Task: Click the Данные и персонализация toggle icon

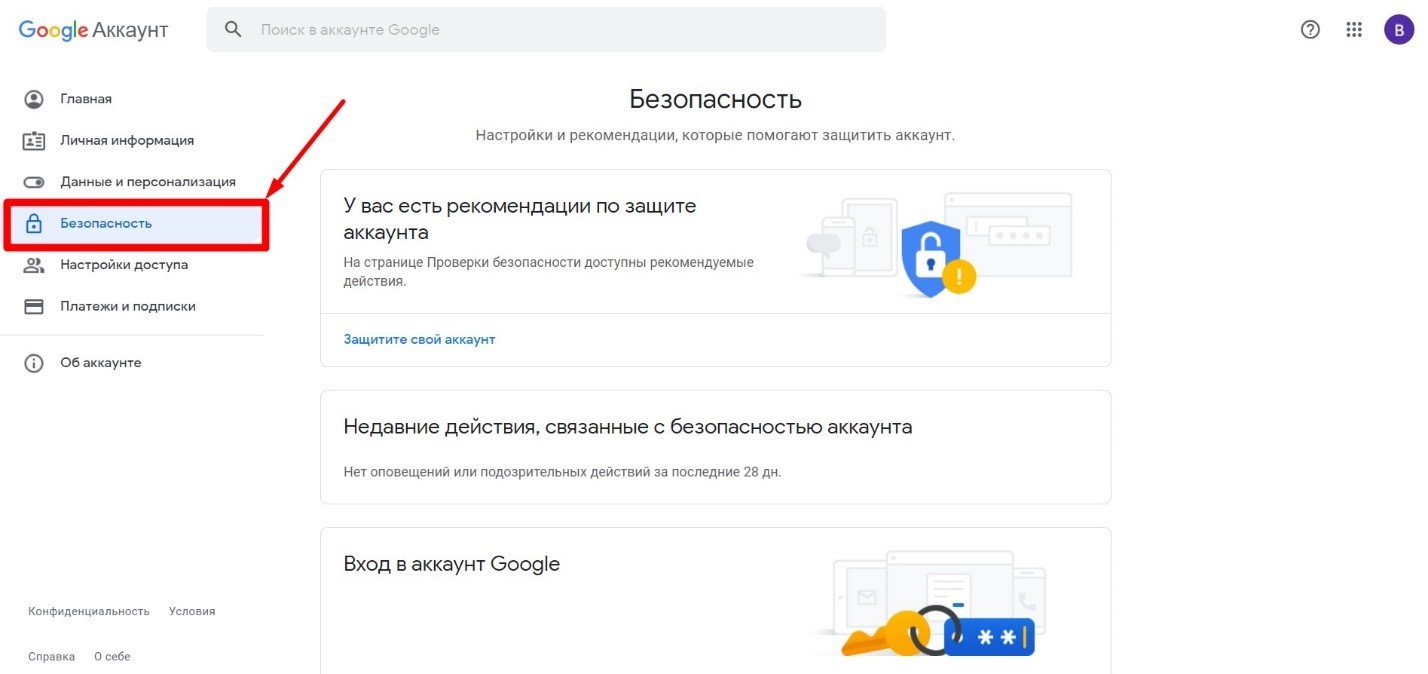Action: tap(34, 182)
